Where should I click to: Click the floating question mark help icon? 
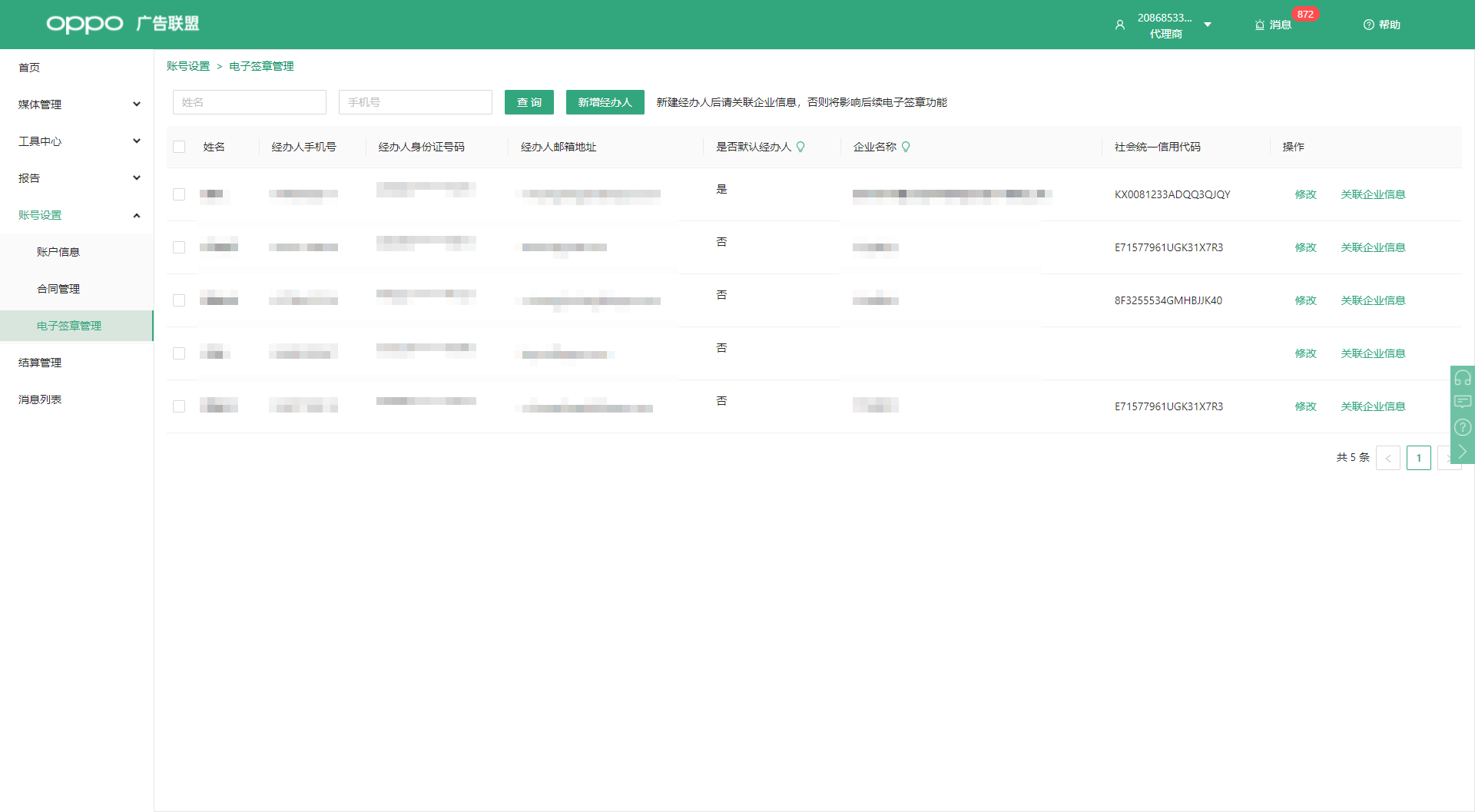(1462, 427)
